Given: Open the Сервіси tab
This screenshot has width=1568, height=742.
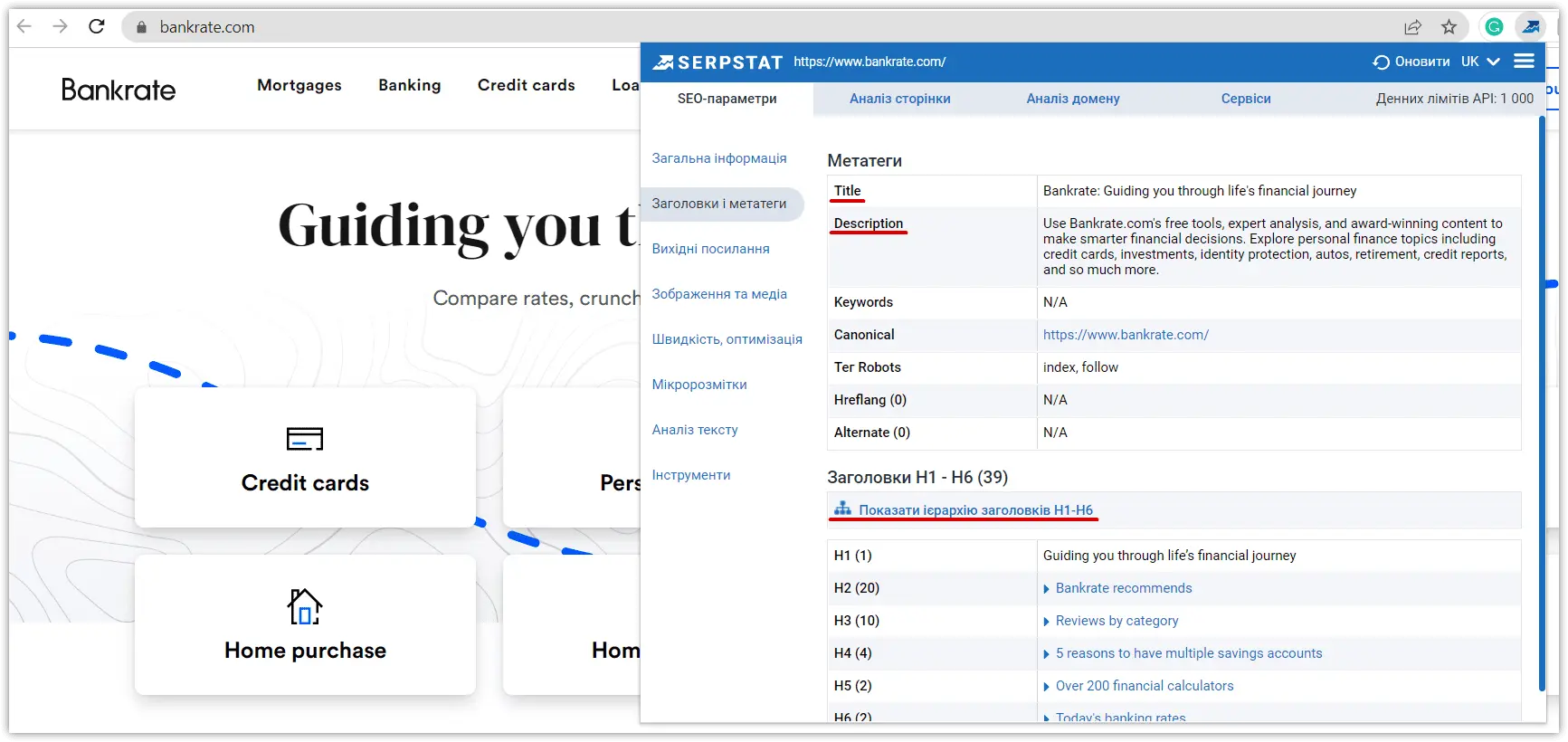Looking at the screenshot, I should [1245, 99].
